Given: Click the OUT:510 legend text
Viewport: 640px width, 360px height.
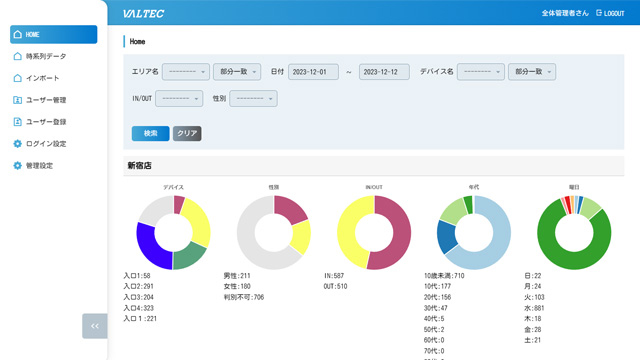Looking at the screenshot, I should click(x=336, y=287).
